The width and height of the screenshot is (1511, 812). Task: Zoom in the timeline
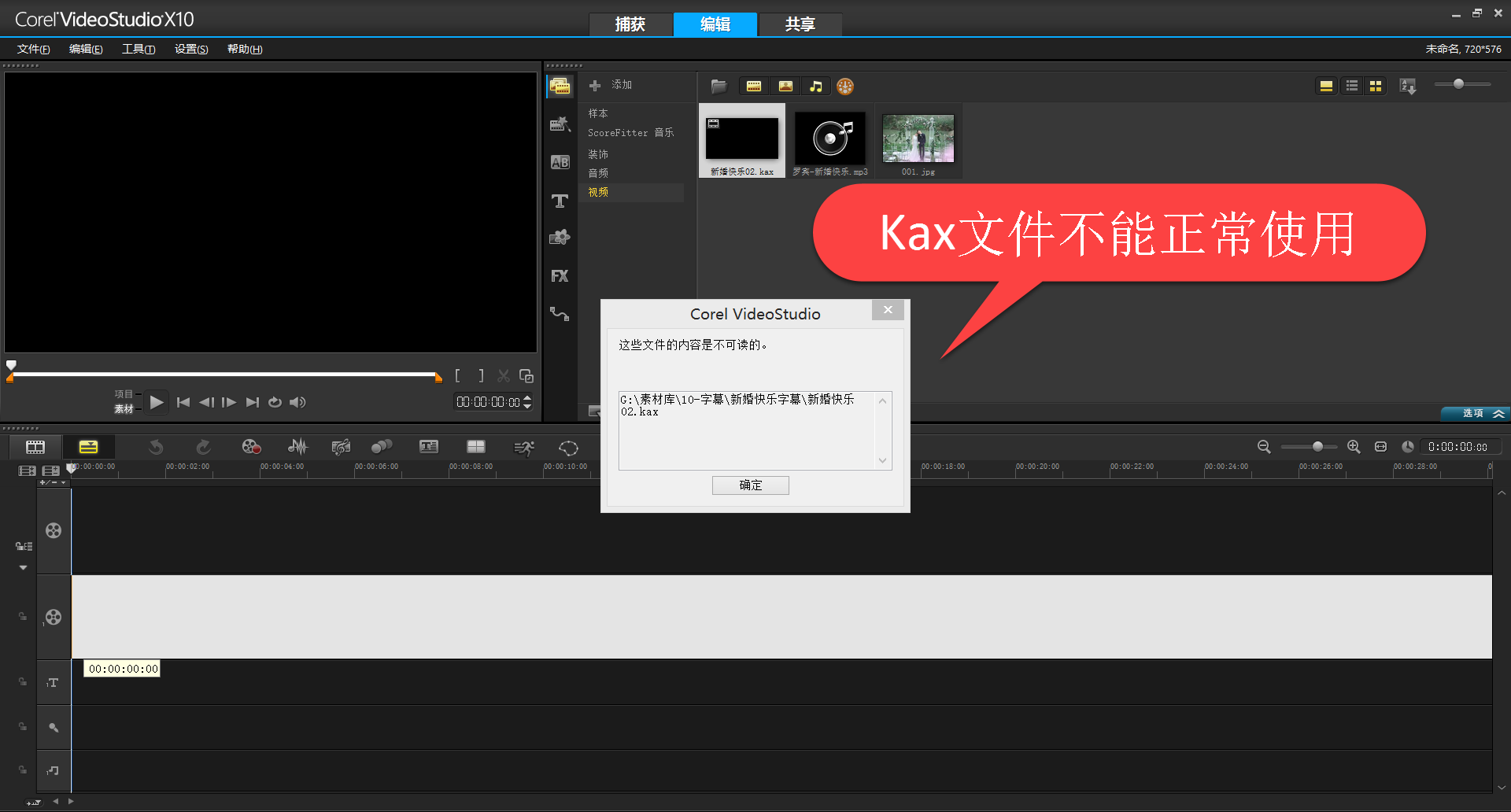coord(1354,446)
